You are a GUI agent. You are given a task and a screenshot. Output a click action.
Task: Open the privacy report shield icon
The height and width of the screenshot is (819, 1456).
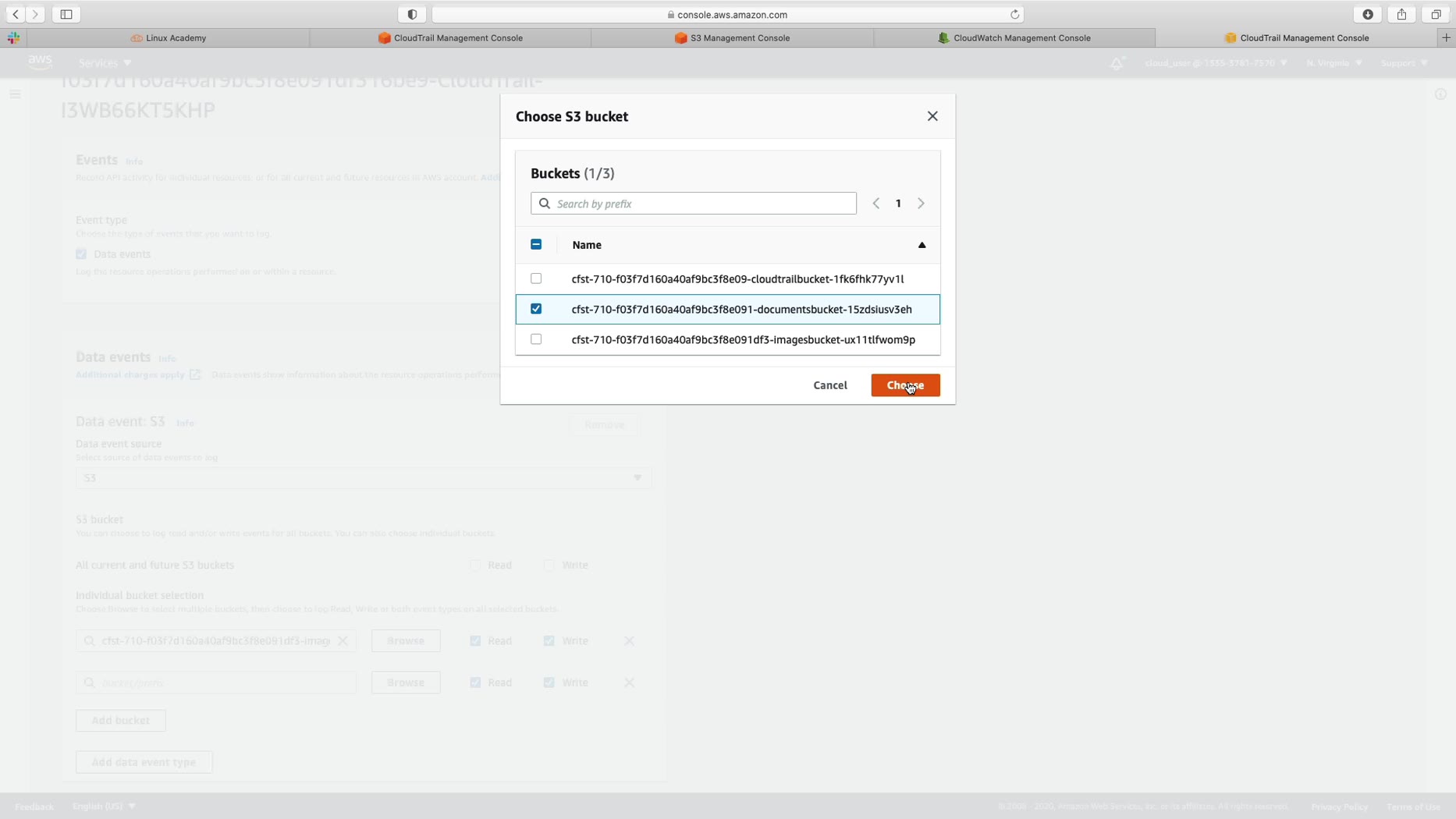[x=412, y=14]
